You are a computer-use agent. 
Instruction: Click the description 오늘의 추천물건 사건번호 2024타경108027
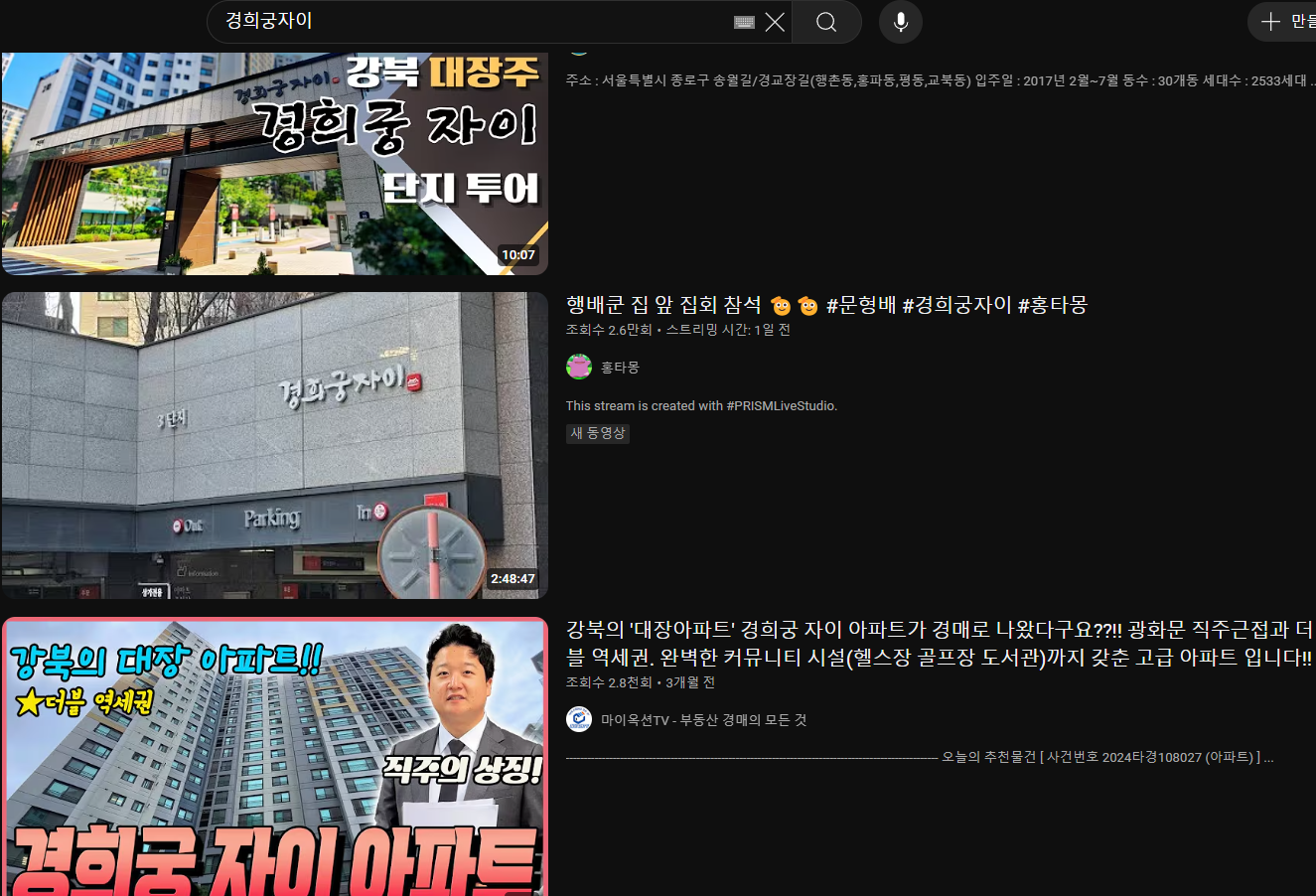click(x=920, y=757)
